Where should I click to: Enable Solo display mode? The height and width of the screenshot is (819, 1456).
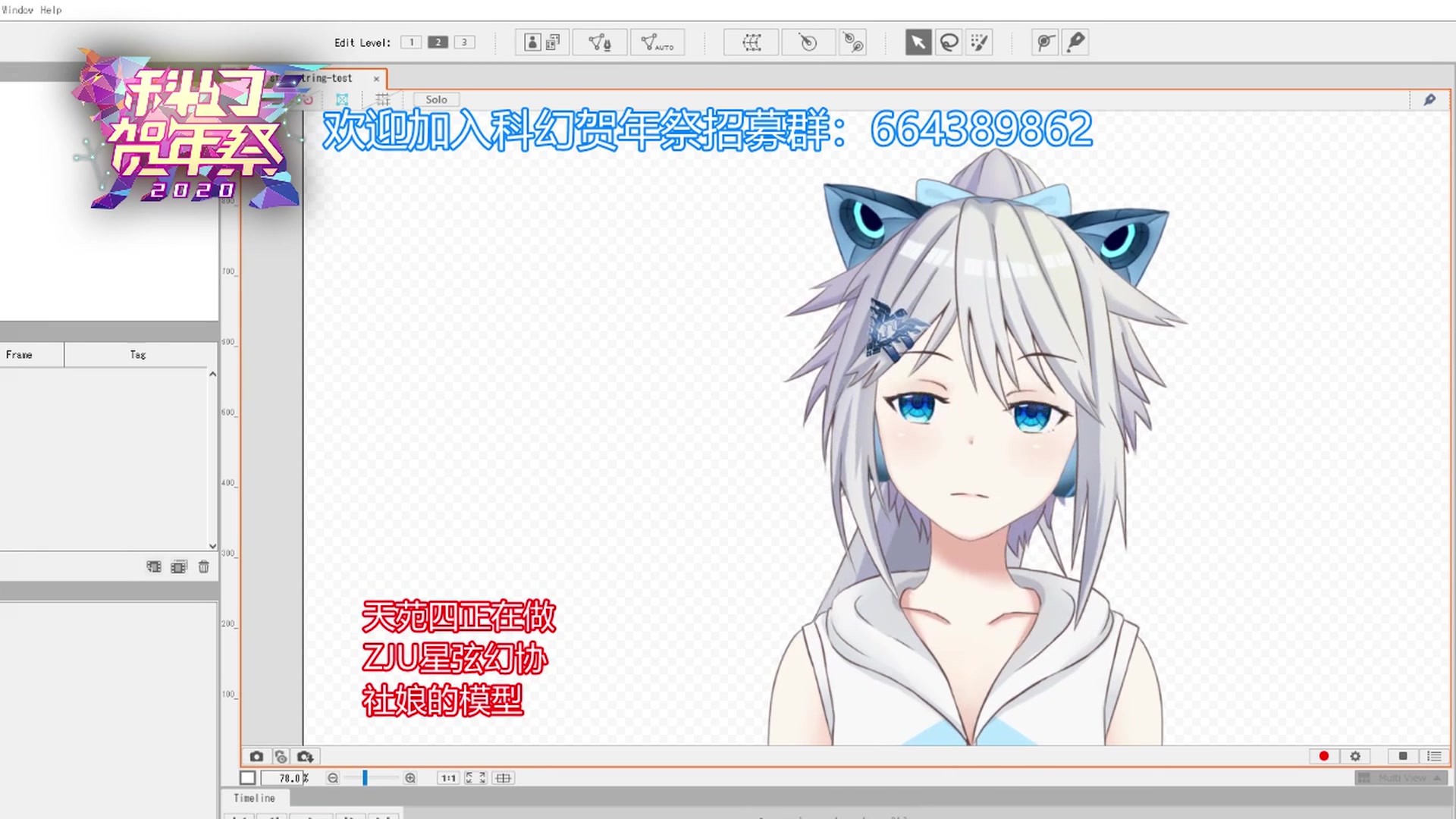point(436,99)
